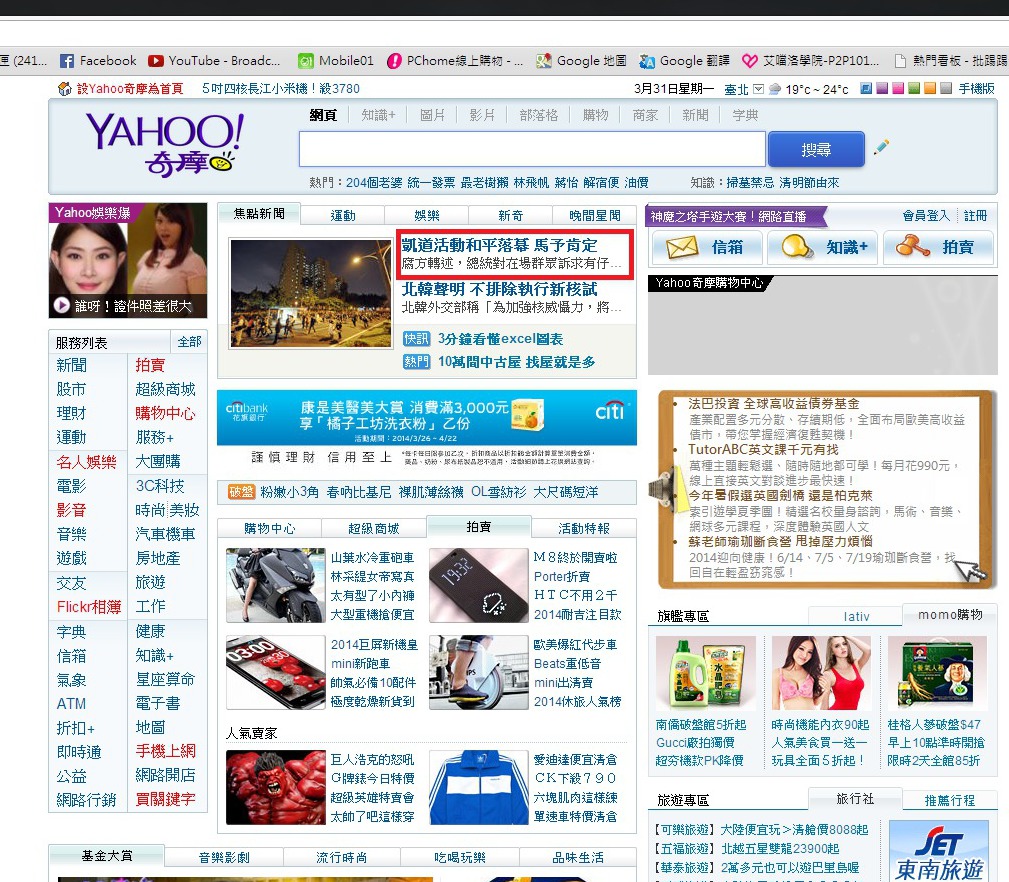Open 北韓聲明 不排除執行新核試 headline
Image resolution: width=1009 pixels, height=882 pixels.
tap(499, 289)
